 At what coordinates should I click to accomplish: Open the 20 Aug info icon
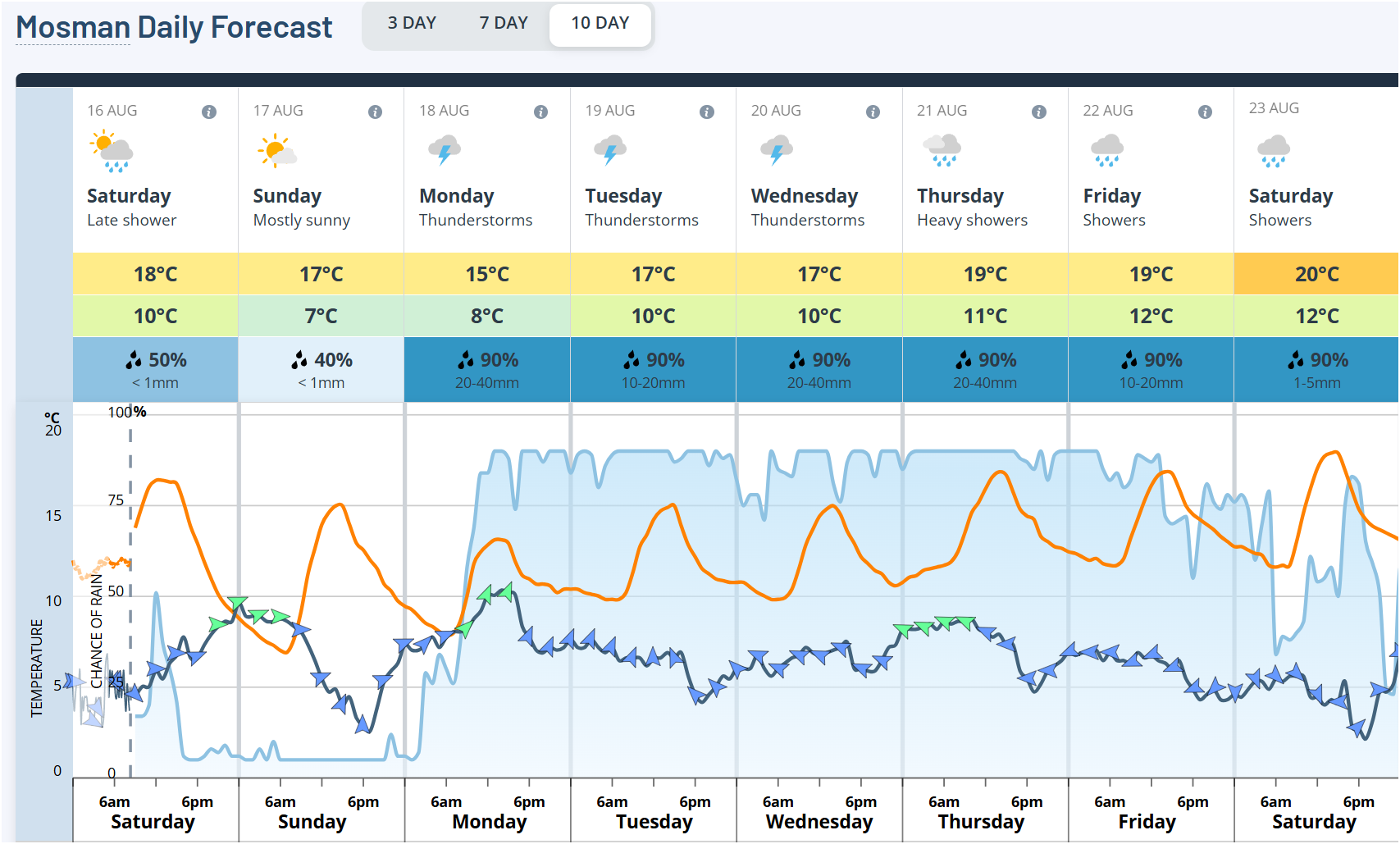coord(873,112)
